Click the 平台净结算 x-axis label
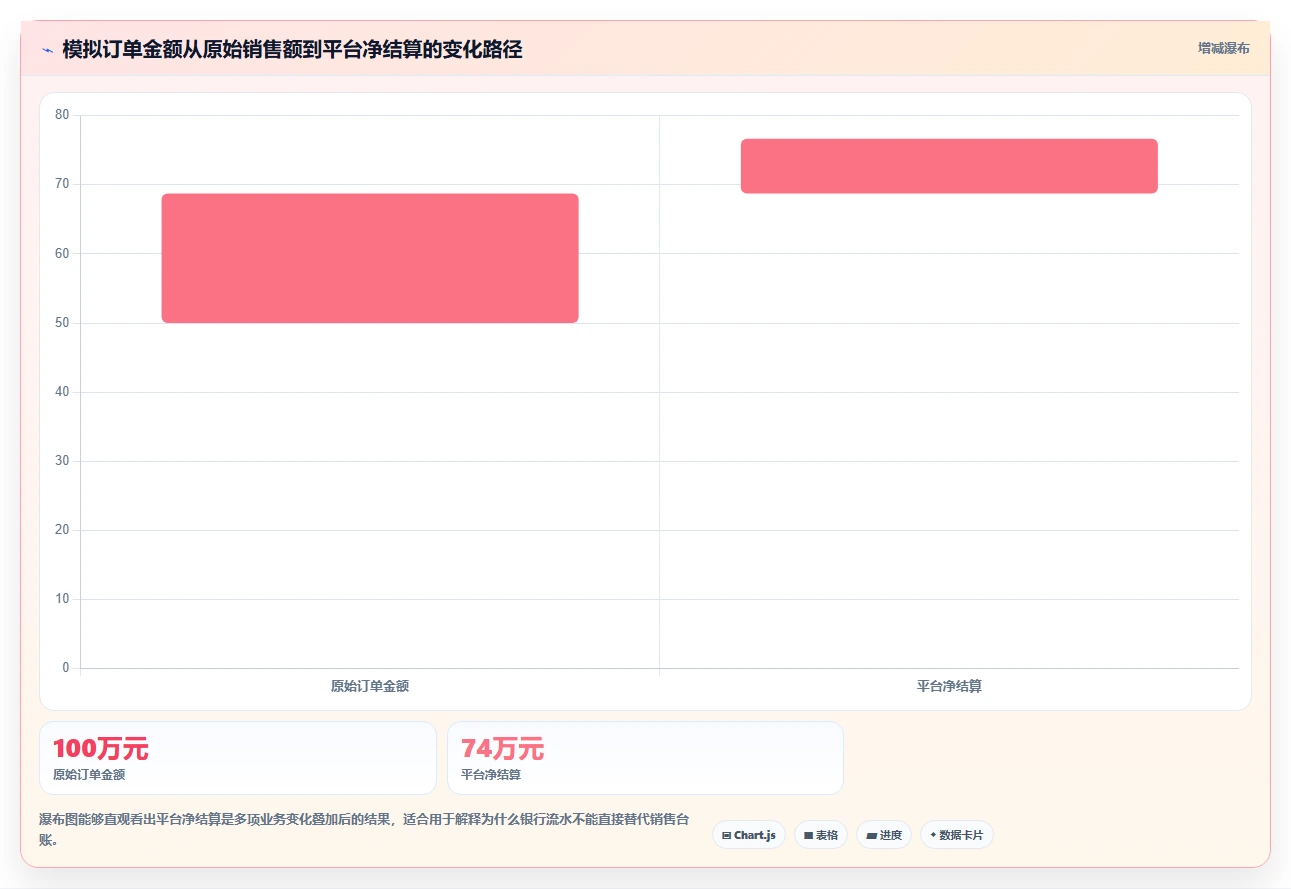Screen dimensions: 1291x889 point(949,687)
